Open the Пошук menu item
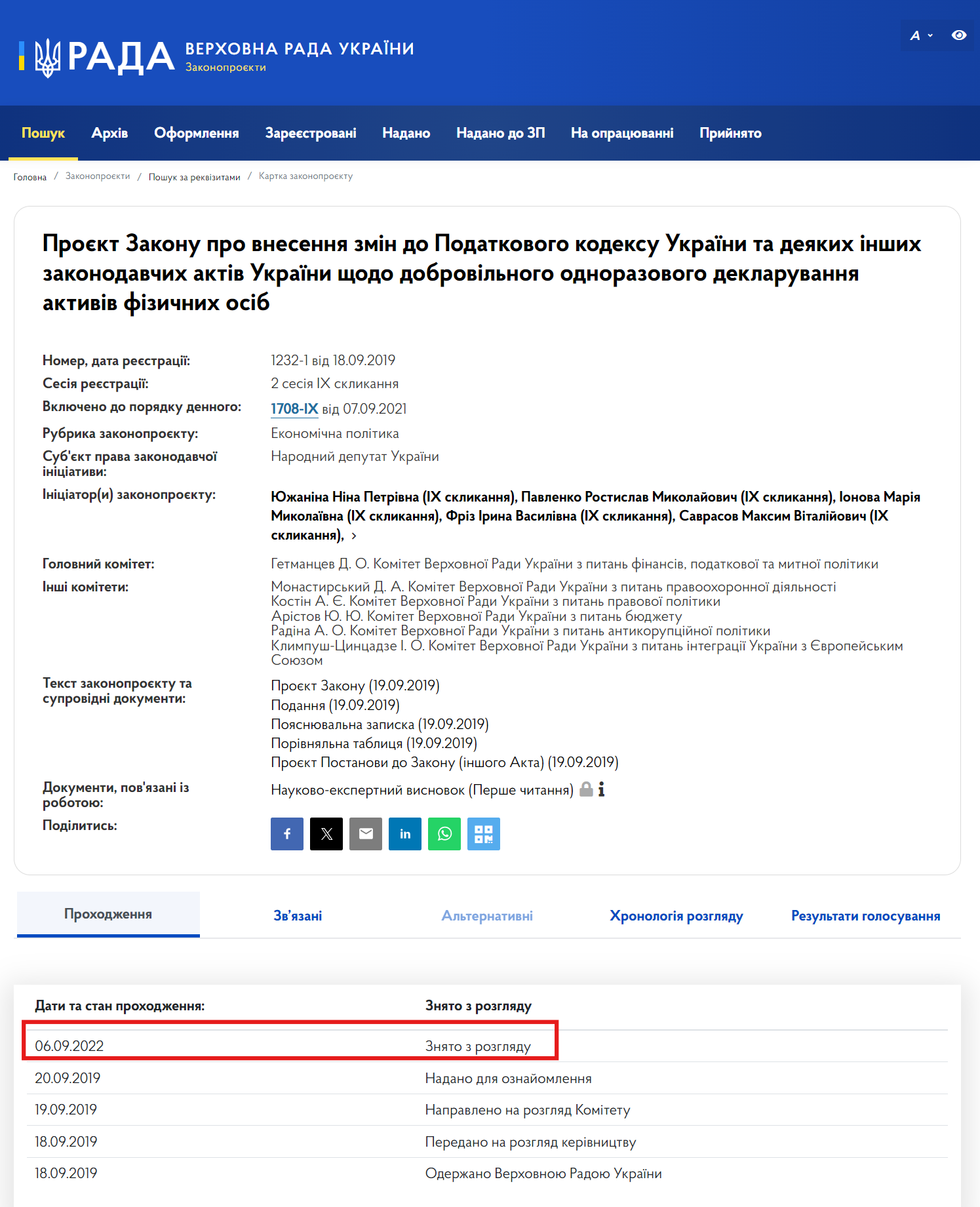The width and height of the screenshot is (980, 1207). [43, 133]
